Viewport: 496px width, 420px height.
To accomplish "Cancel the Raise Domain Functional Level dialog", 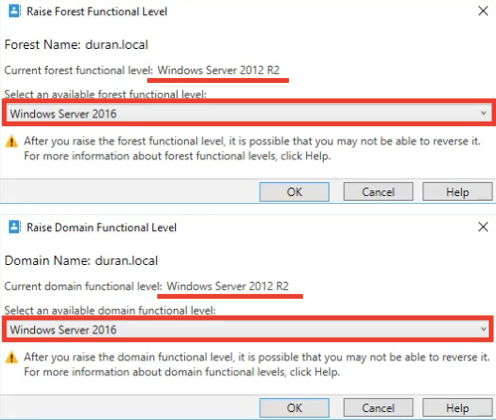I will pyautogui.click(x=378, y=408).
